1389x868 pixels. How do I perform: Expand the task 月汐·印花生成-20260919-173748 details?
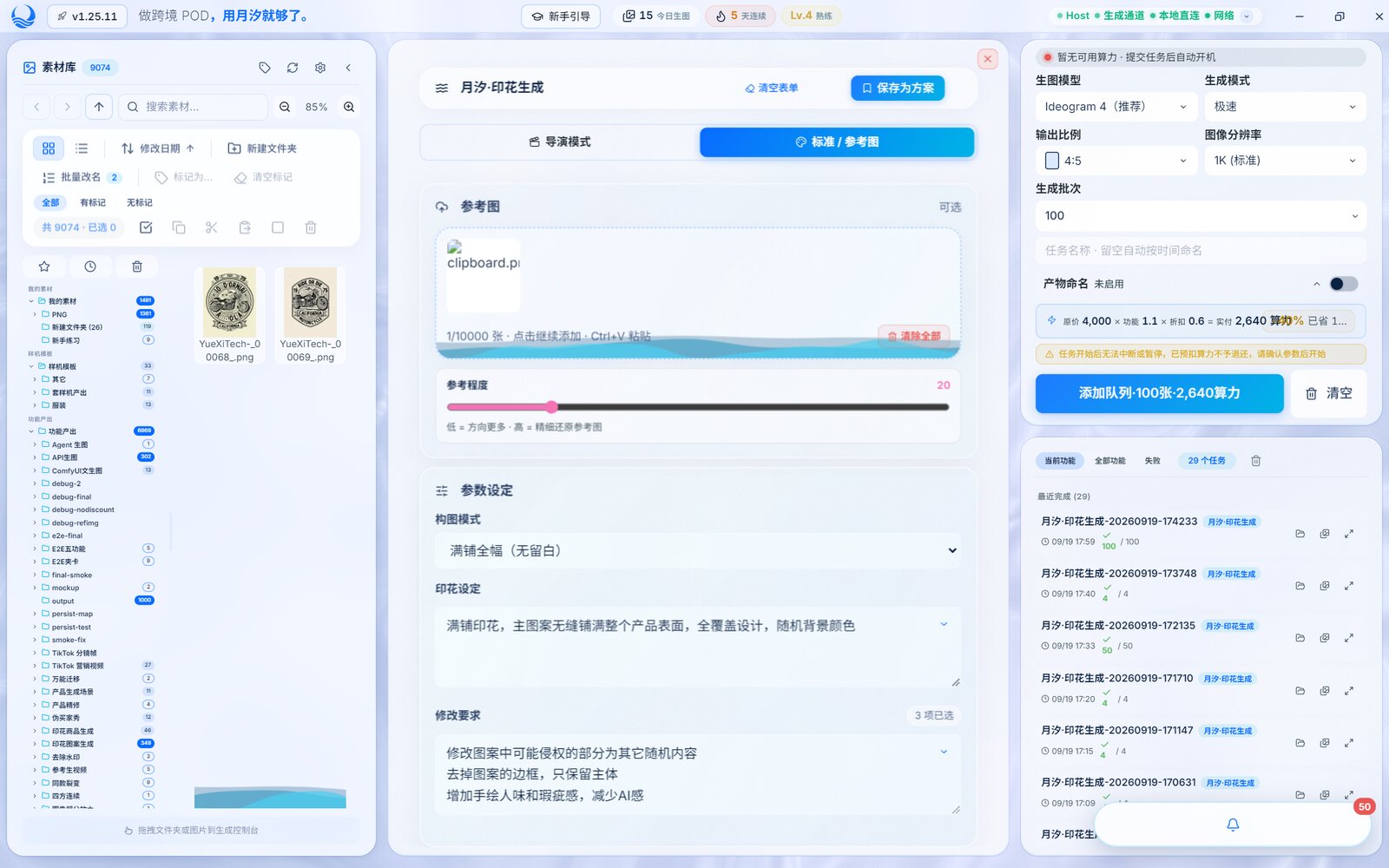1349,586
